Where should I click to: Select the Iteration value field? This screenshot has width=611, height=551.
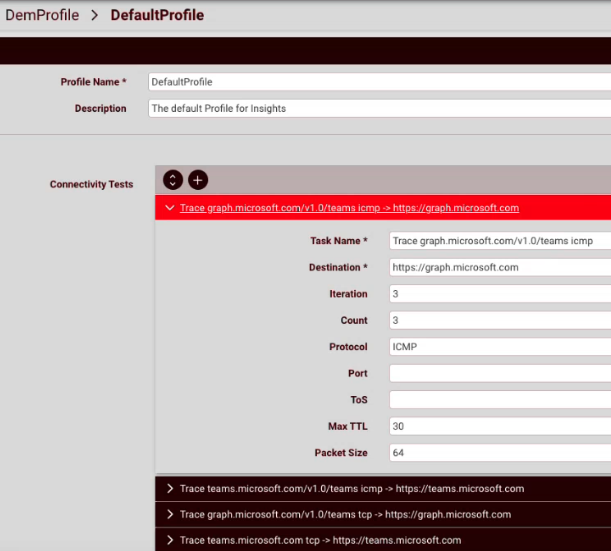coord(499,294)
